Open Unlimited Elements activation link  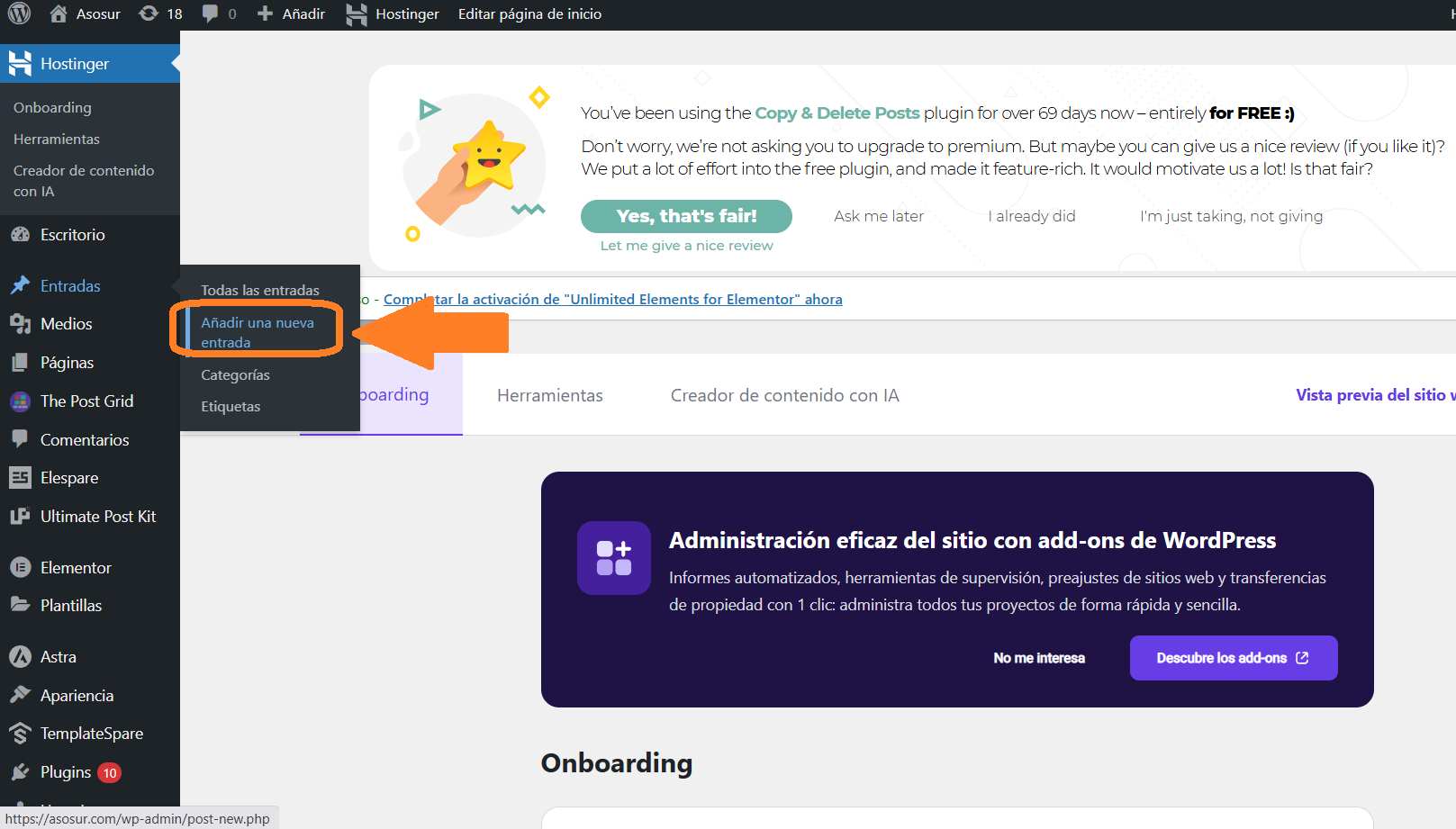[612, 300]
